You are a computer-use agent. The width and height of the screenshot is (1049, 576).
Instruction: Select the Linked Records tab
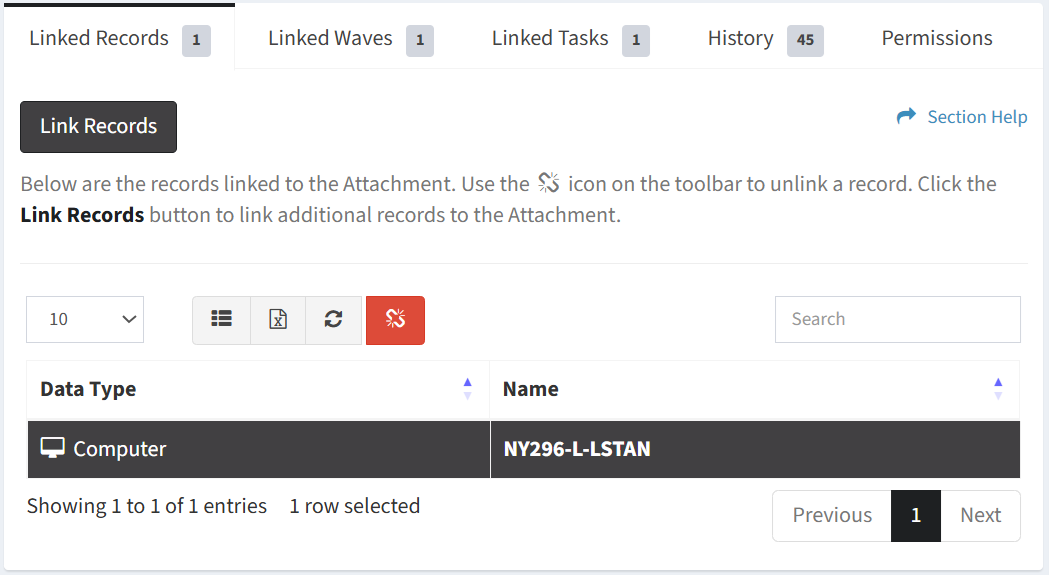(120, 39)
